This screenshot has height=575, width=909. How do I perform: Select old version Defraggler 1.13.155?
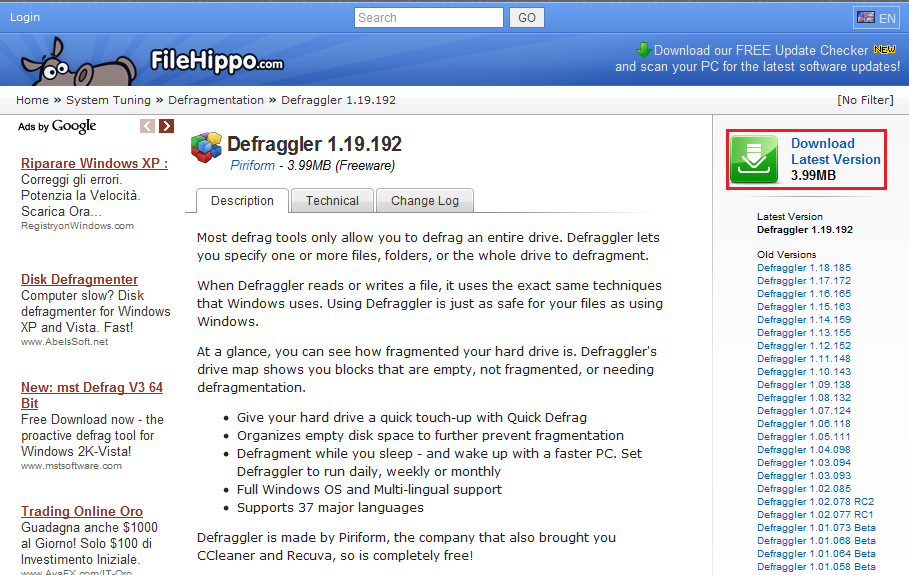tap(804, 333)
